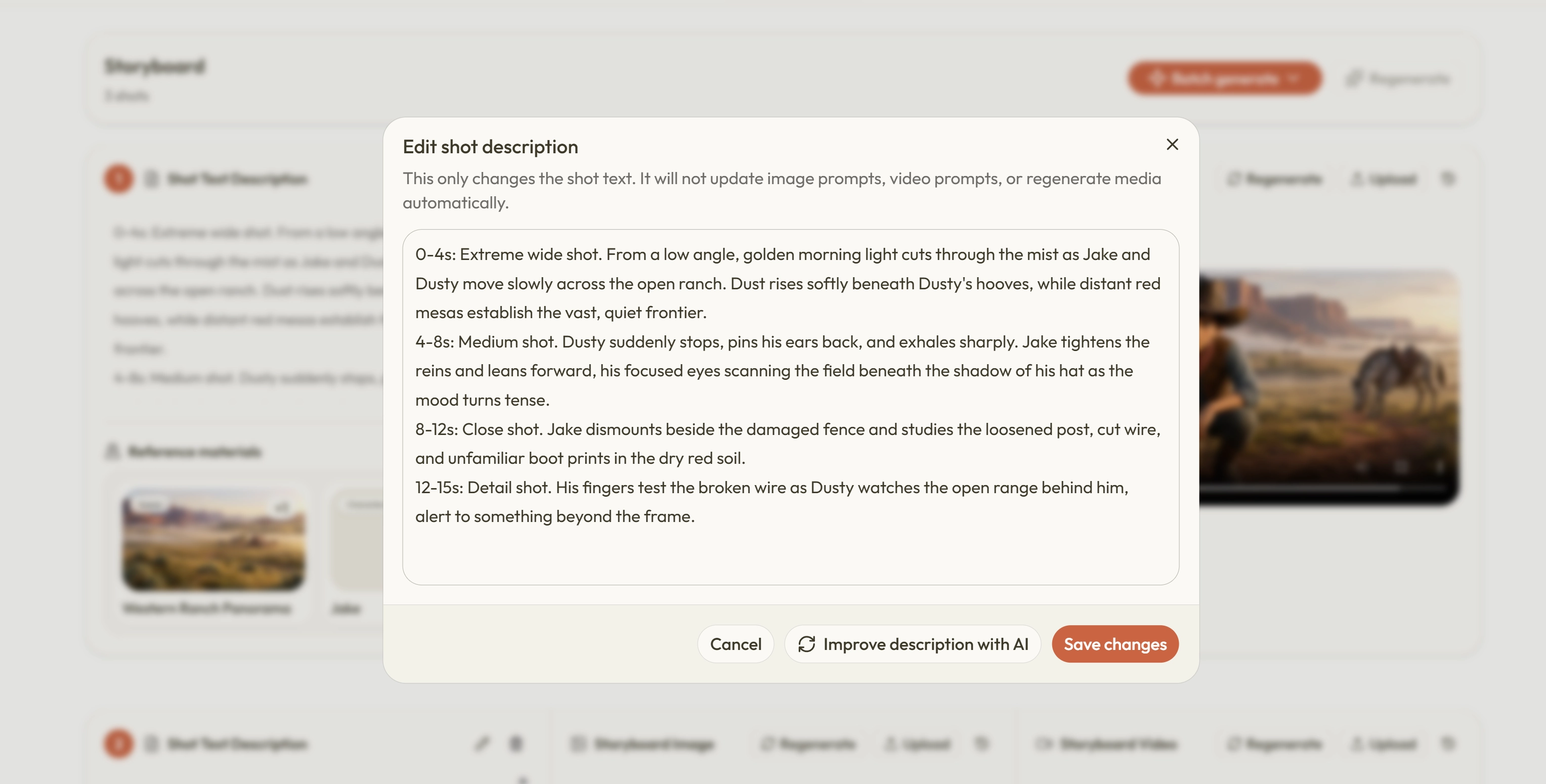Edit pencil icon on second shot description
This screenshot has height=784, width=1546.
pos(482,744)
